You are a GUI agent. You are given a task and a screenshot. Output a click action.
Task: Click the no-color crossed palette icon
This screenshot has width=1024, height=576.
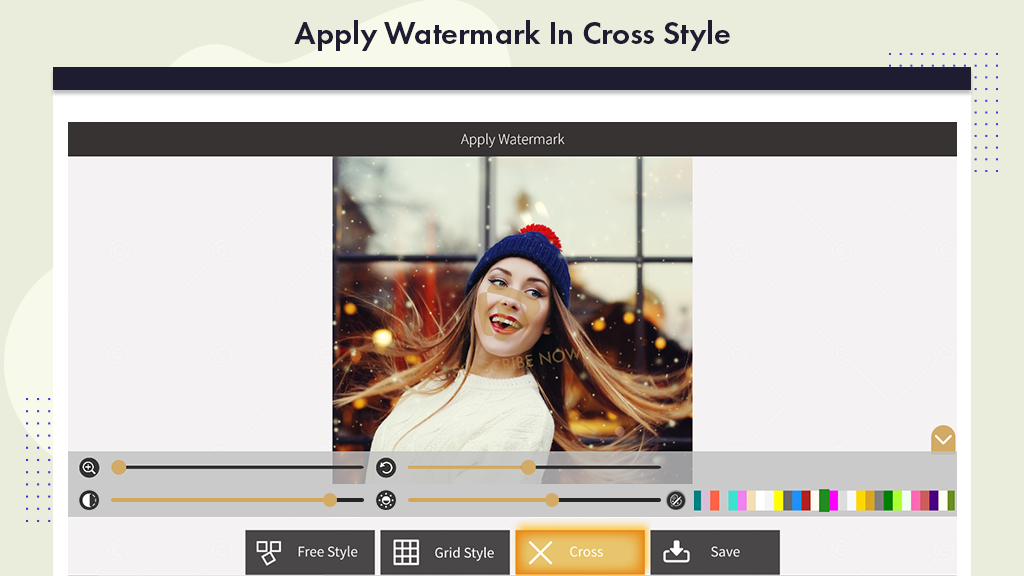coord(676,500)
